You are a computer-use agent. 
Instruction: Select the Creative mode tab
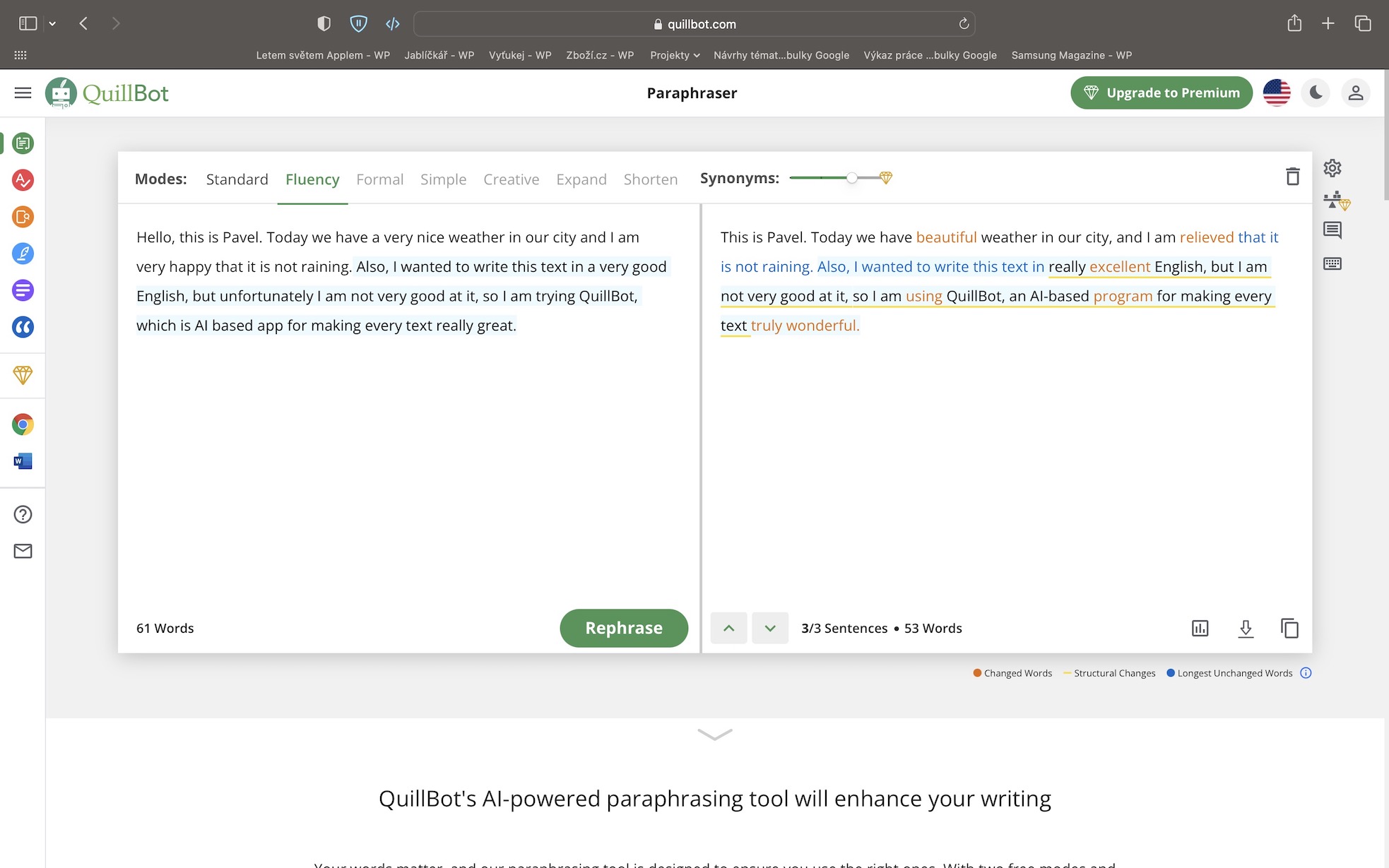(511, 179)
